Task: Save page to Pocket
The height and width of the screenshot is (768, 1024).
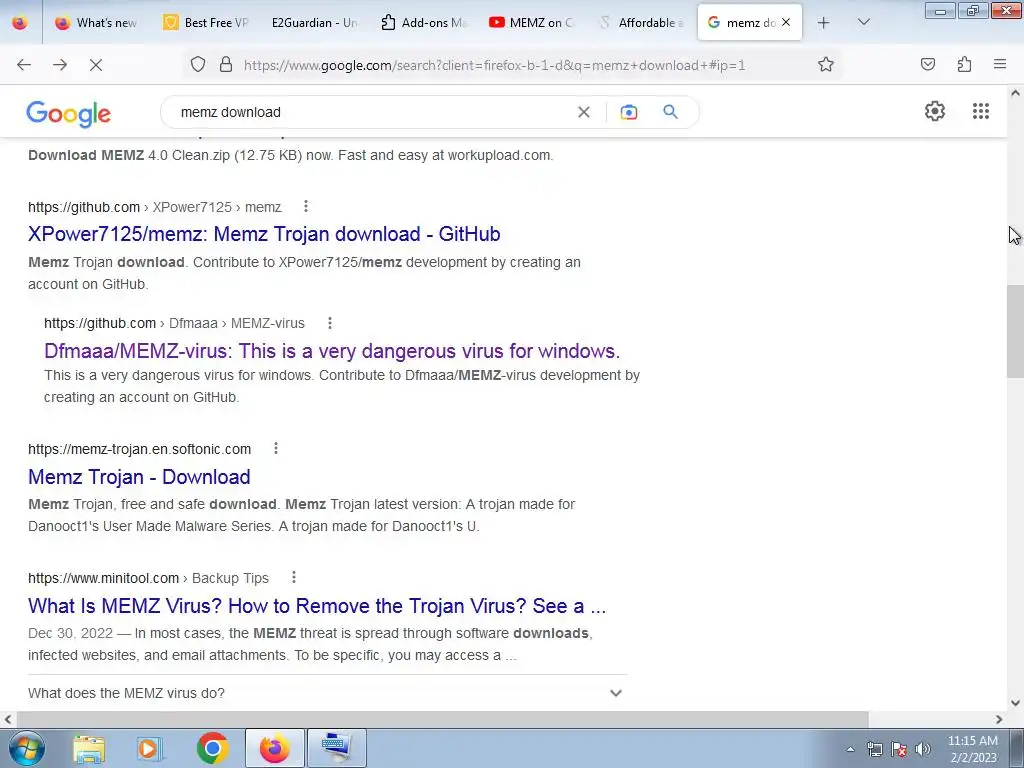Action: [x=927, y=64]
